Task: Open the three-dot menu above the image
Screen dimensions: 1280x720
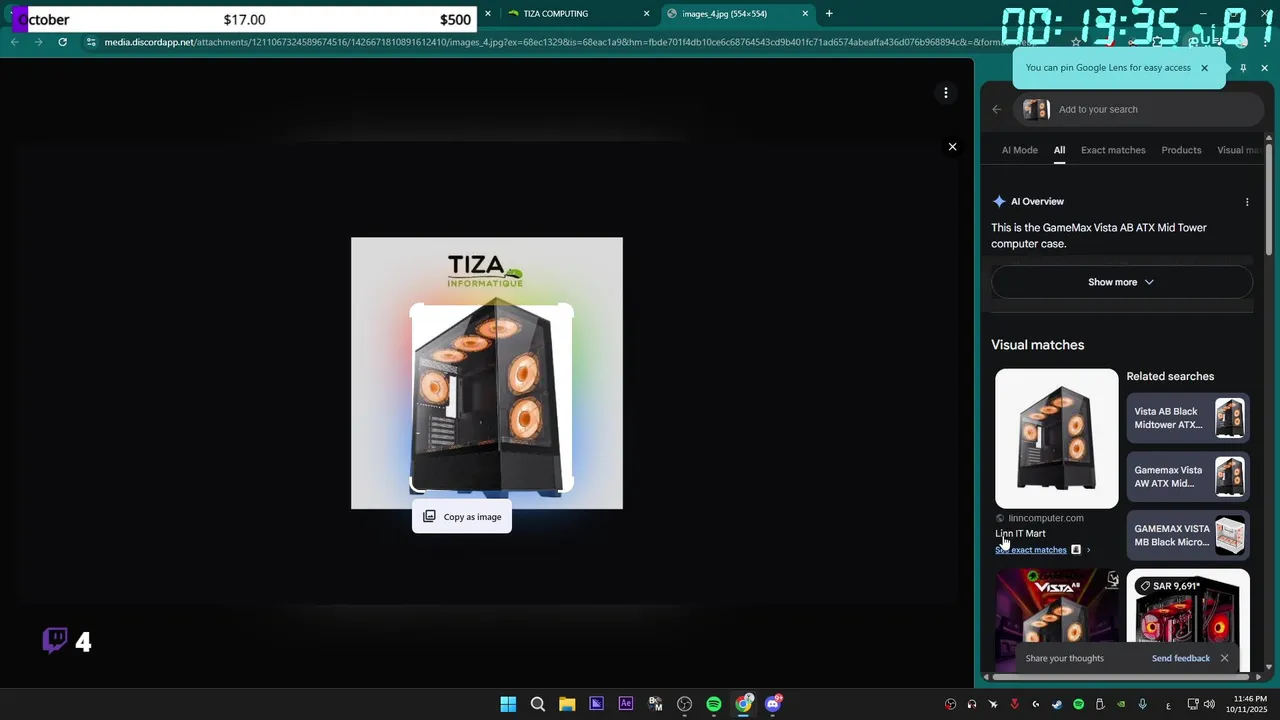Action: [945, 93]
